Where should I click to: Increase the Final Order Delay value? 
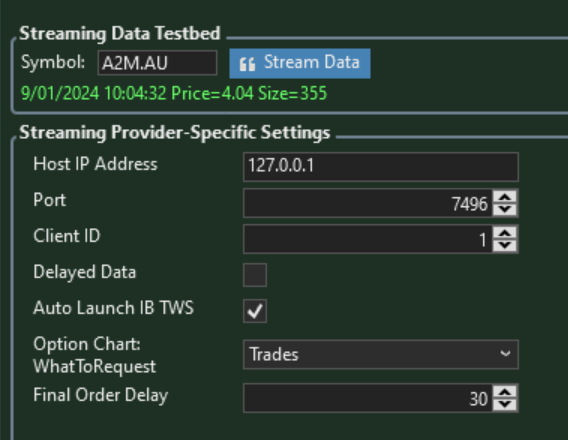pyautogui.click(x=505, y=392)
